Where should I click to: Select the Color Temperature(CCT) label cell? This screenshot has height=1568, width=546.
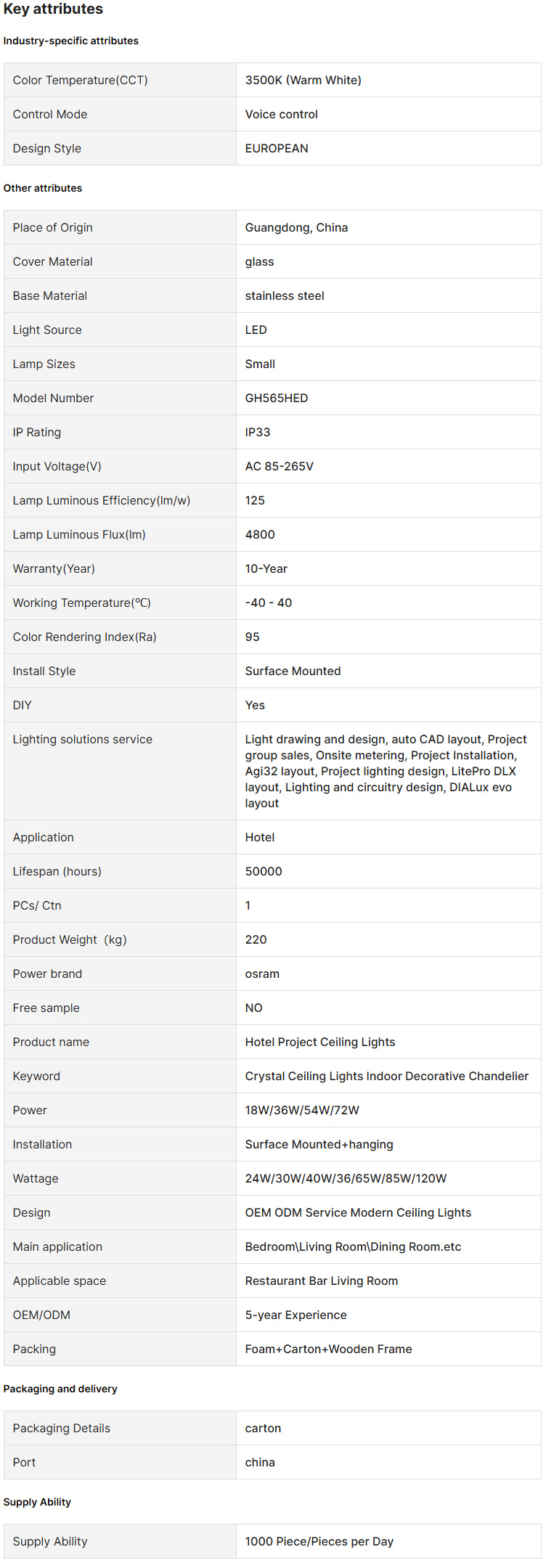[80, 80]
